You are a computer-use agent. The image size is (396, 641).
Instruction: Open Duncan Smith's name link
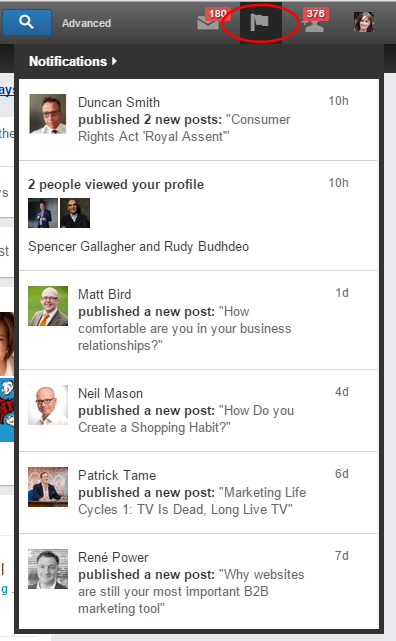[x=119, y=102]
